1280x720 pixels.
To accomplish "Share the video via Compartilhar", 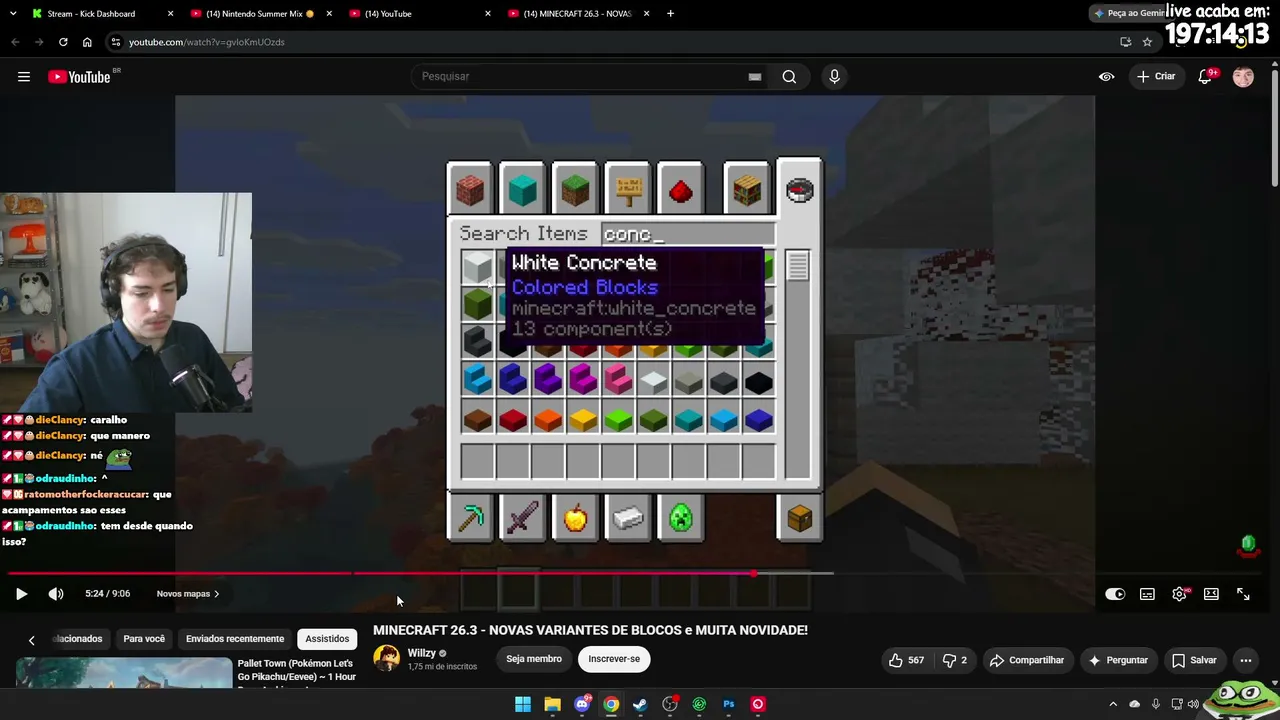I will tap(1027, 660).
